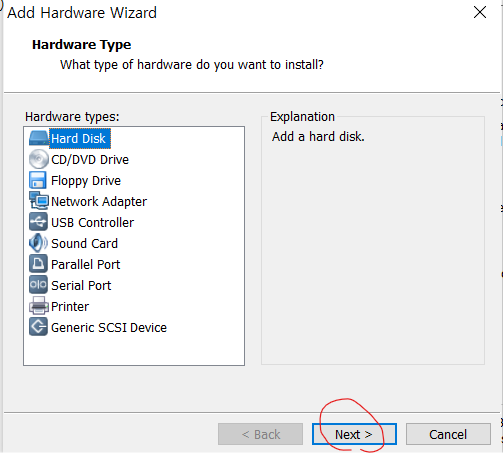This screenshot has height=454, width=503.
Task: Choose 'USB Controller' text entry
Action: (x=93, y=223)
